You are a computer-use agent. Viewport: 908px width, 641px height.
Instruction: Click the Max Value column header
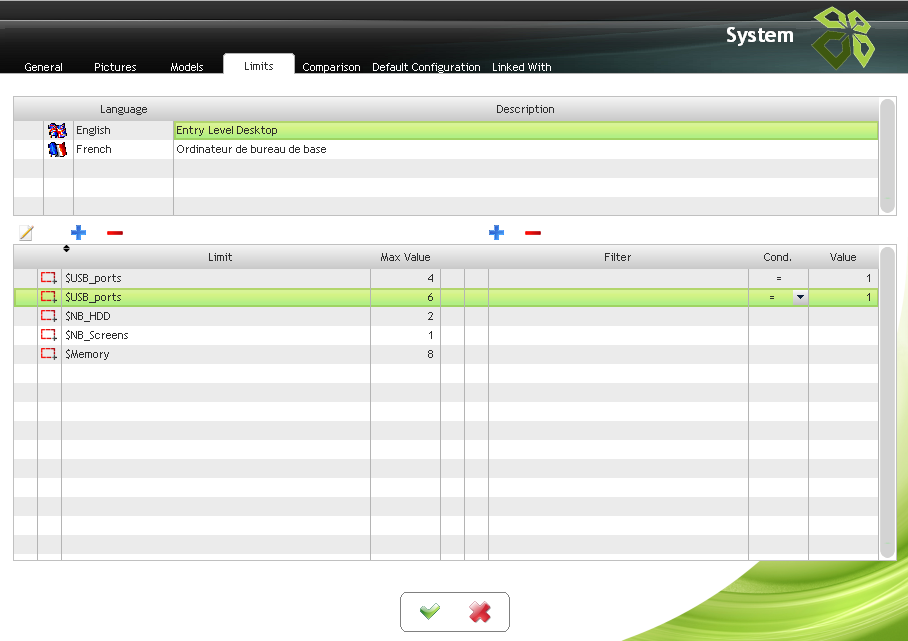coord(405,257)
